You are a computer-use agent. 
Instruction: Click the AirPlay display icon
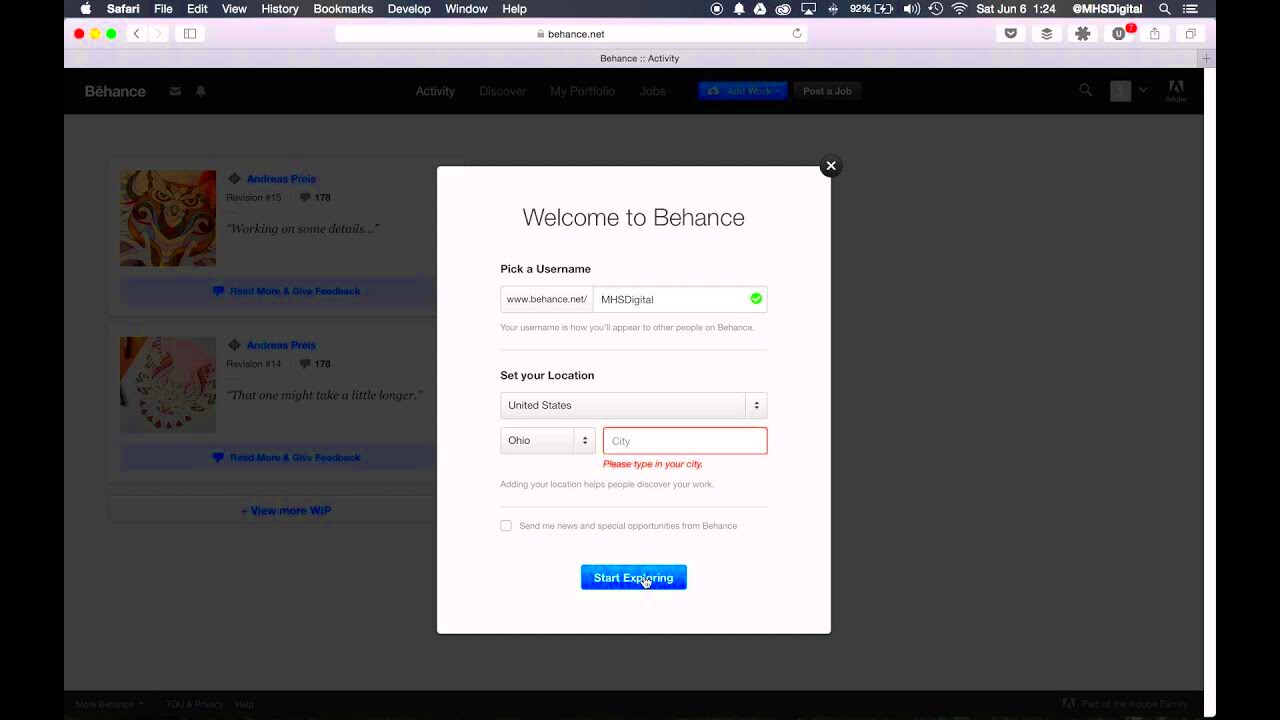[x=808, y=9]
